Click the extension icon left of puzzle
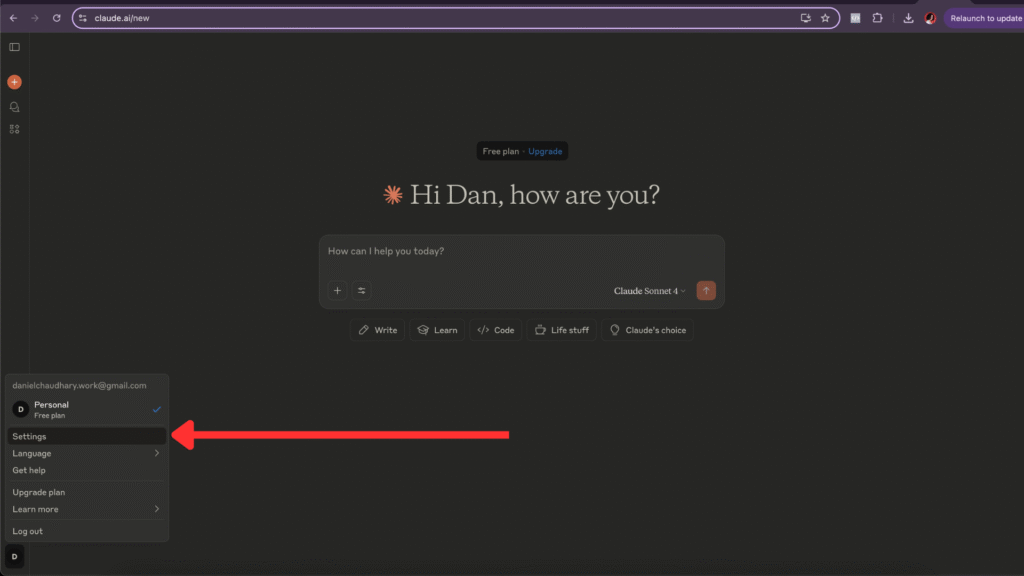This screenshot has height=576, width=1024. 856,18
